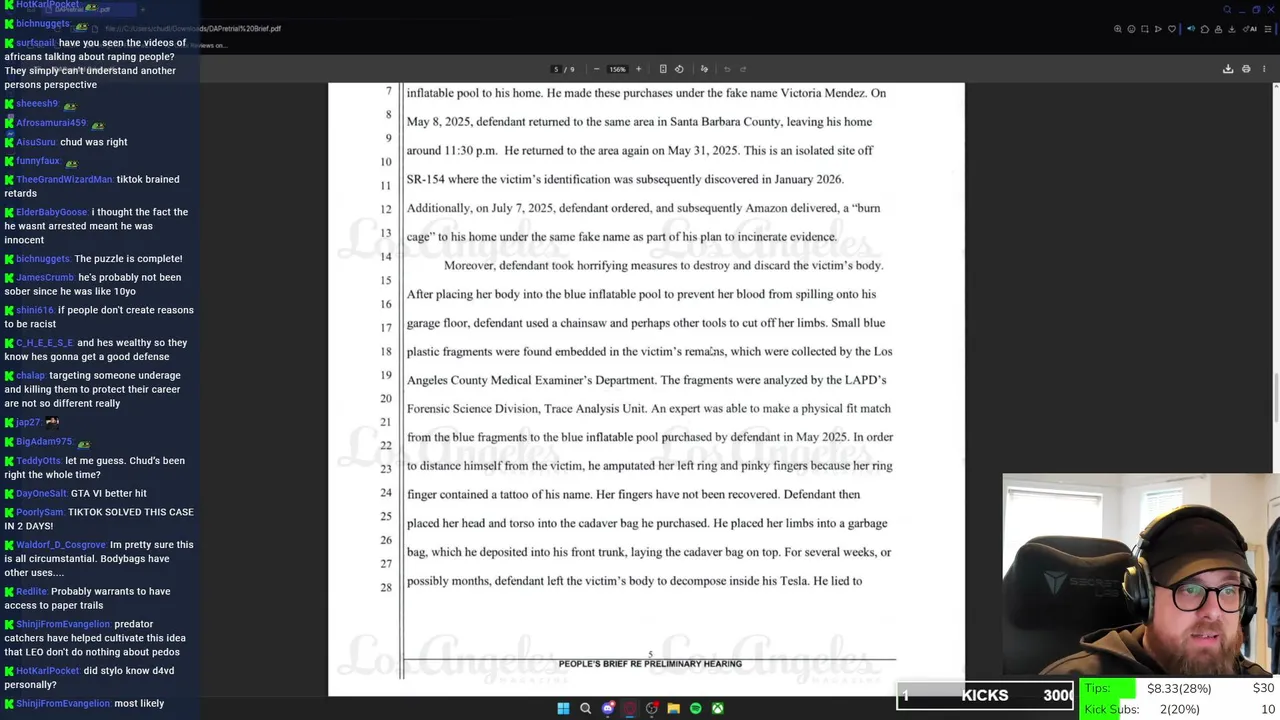Click the KICKS counter overlay
Screen dimensions: 1280x720
tap(985, 695)
